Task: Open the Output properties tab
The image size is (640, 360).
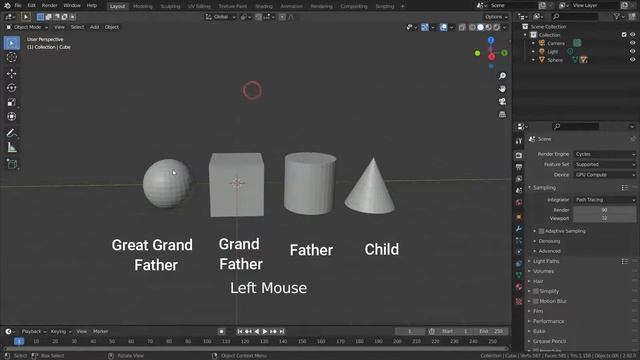Action: tap(519, 167)
